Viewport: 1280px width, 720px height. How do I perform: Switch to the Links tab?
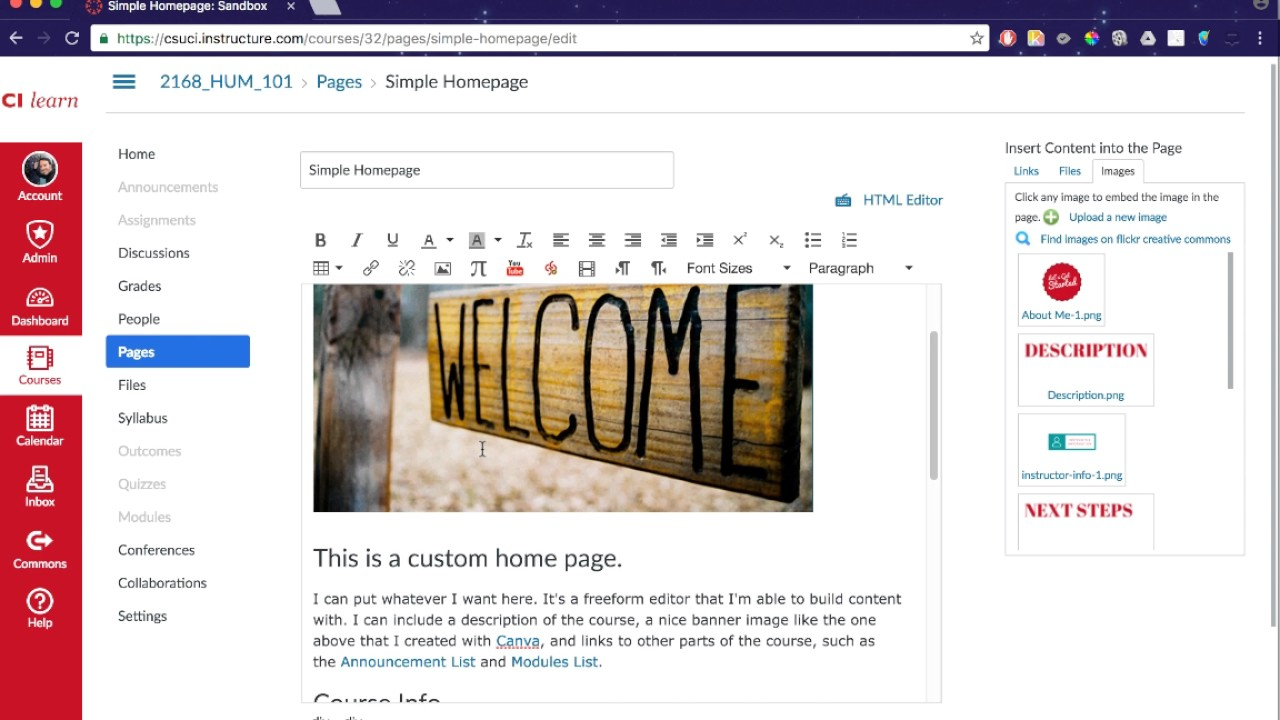pos(1026,171)
